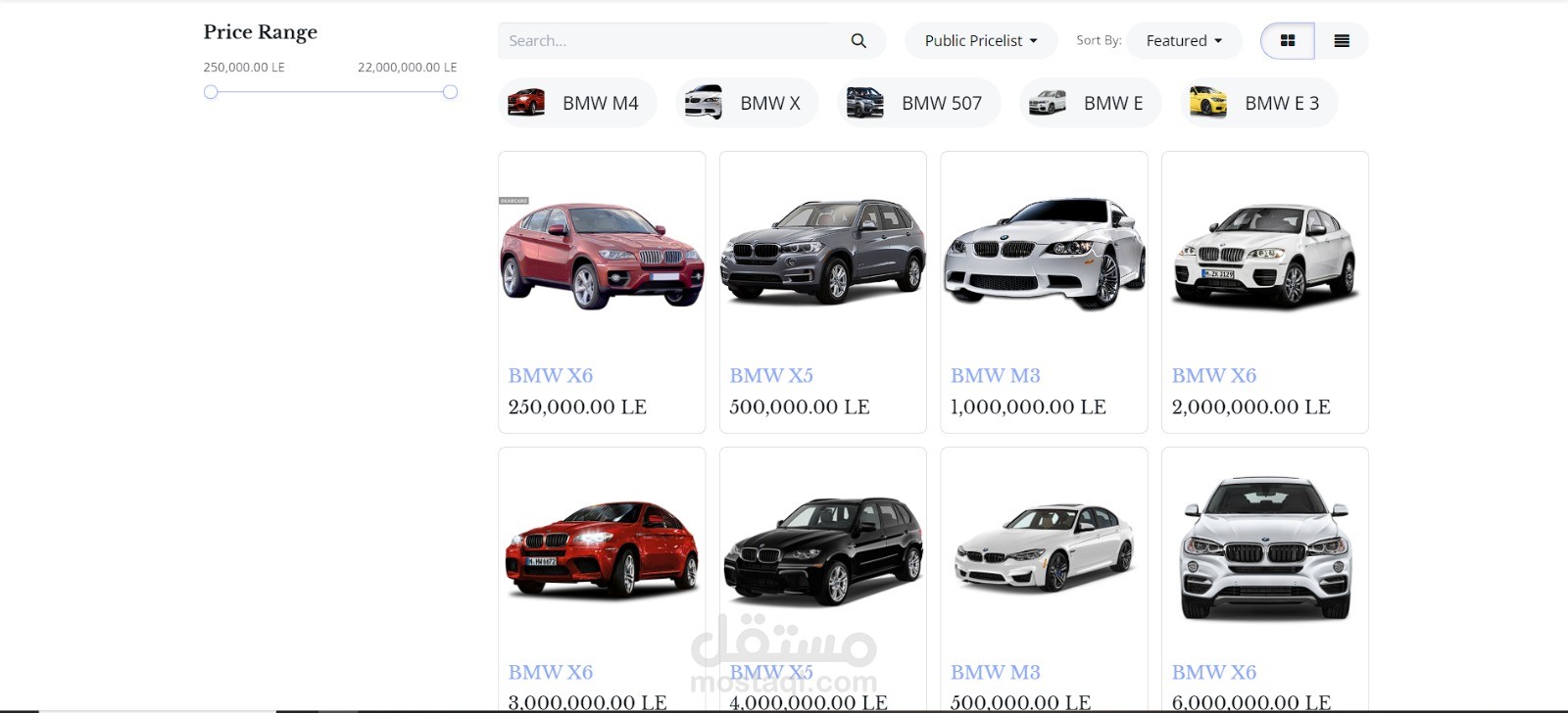
Task: Click into the Search products field
Action: tap(666, 40)
